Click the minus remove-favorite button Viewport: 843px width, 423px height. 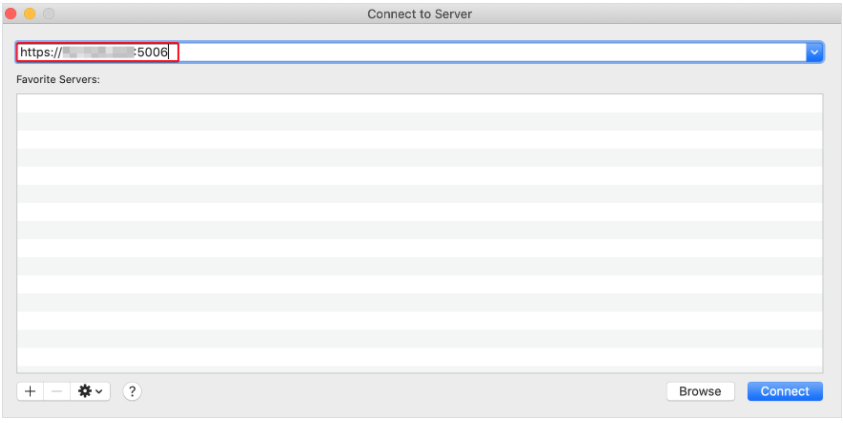[x=56, y=391]
